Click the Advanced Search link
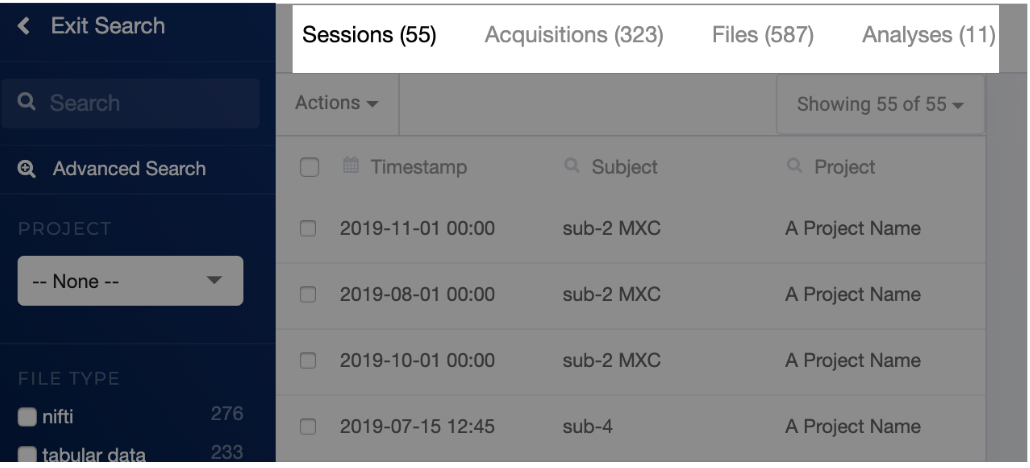The image size is (1030, 468). [129, 169]
